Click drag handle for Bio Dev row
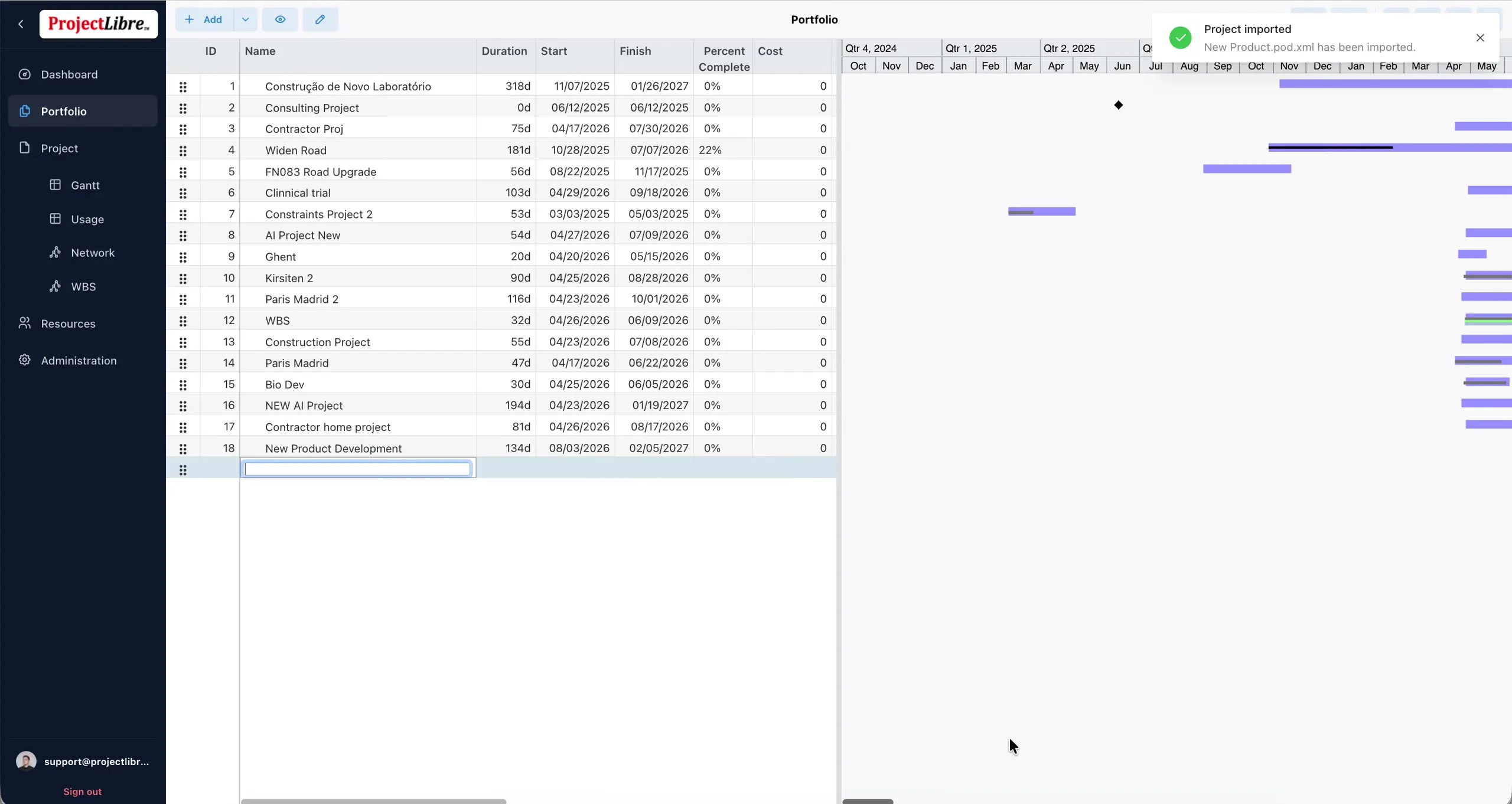The image size is (1512, 804). (x=183, y=384)
